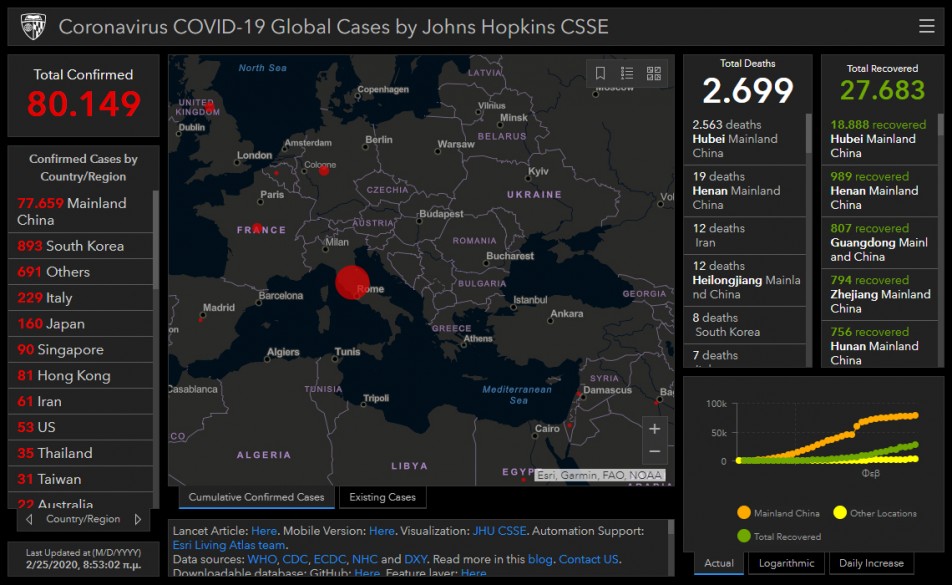Select Cumulative Confirmed Cases tab
The height and width of the screenshot is (585, 952).
(256, 497)
